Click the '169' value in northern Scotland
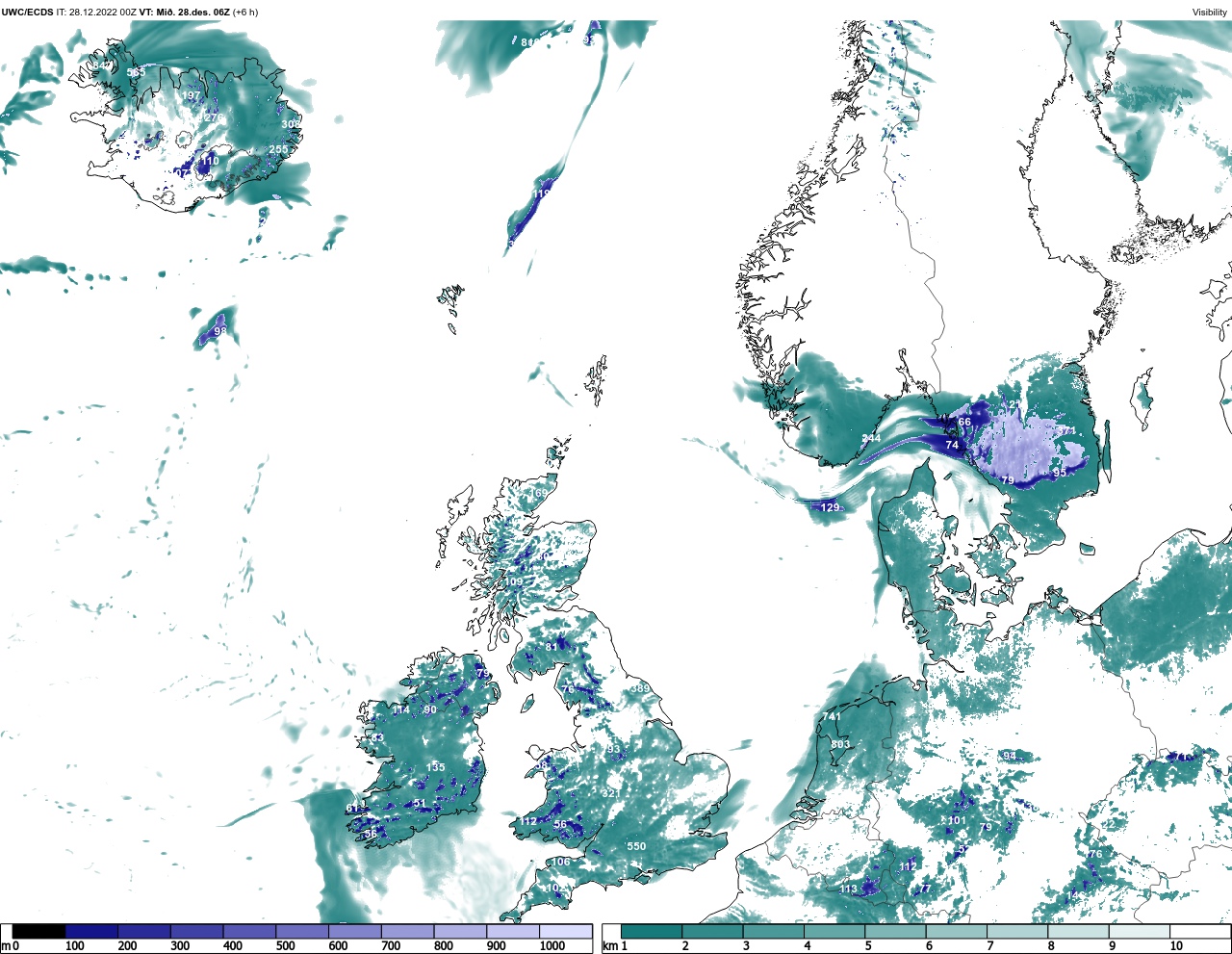The width and height of the screenshot is (1232, 954). 537,494
